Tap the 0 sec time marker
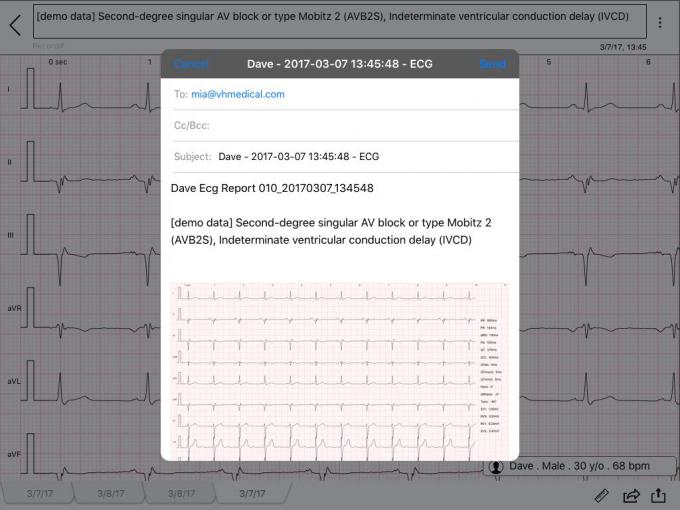This screenshot has height=510, width=680. click(58, 62)
